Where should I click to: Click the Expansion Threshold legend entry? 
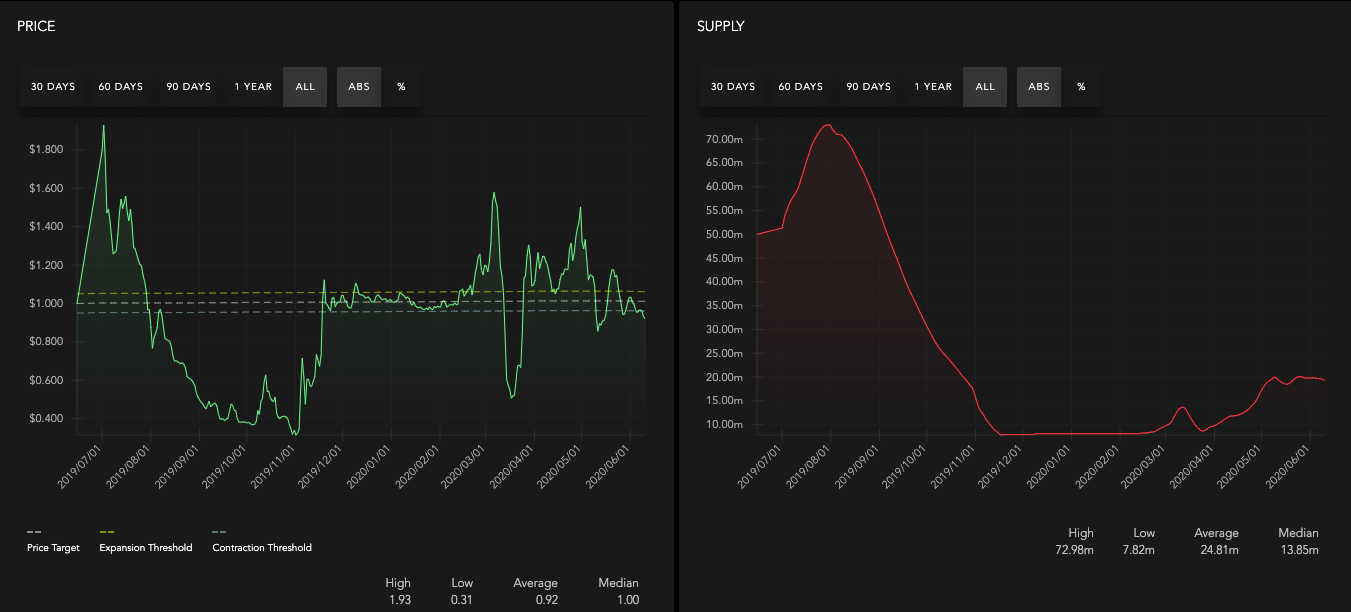pyautogui.click(x=146, y=547)
